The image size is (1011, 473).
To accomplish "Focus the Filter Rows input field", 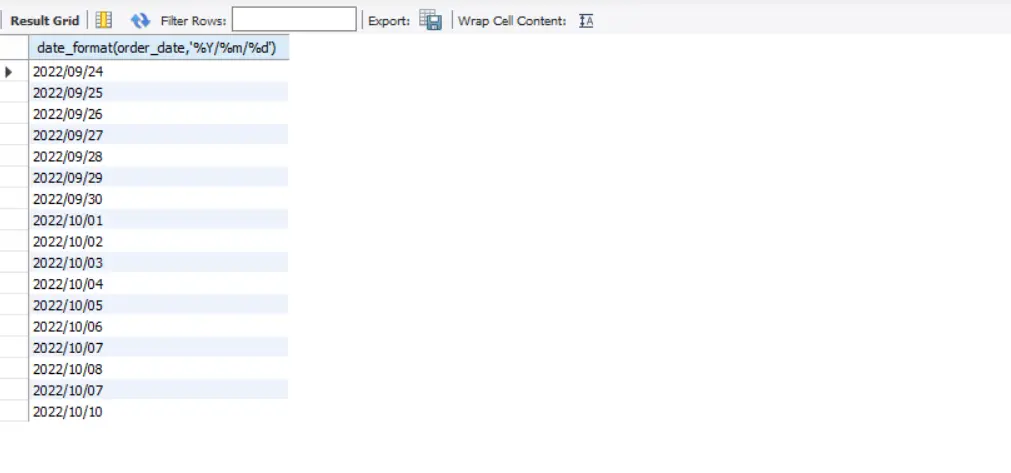I will (294, 20).
